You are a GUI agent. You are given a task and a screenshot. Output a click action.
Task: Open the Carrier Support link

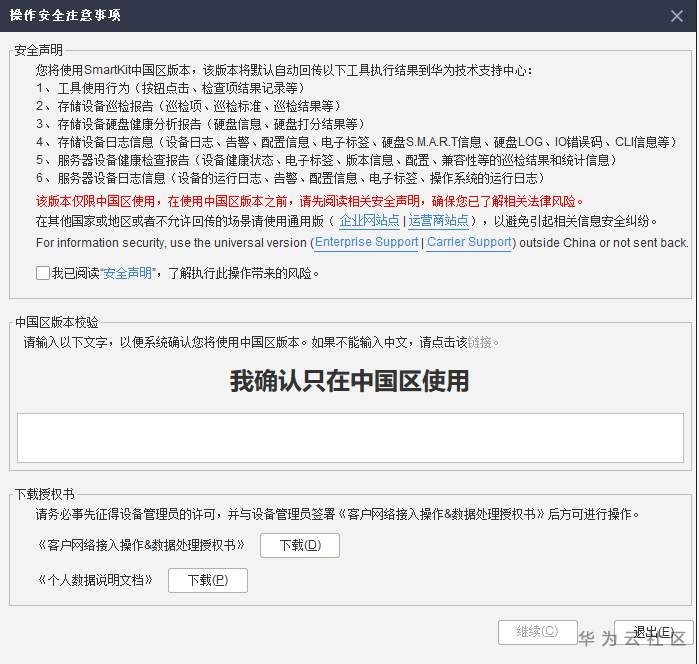pyautogui.click(x=469, y=242)
